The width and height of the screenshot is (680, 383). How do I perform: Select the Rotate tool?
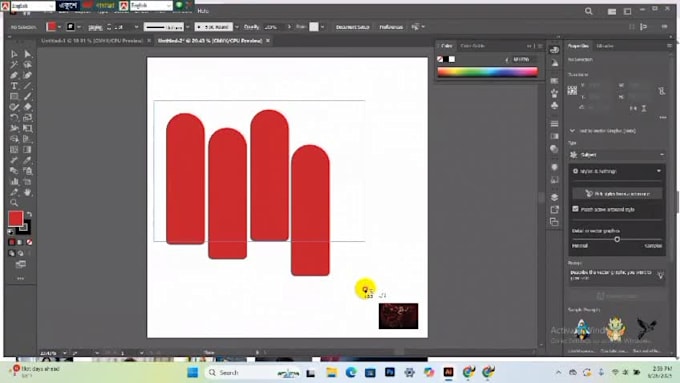click(x=14, y=118)
